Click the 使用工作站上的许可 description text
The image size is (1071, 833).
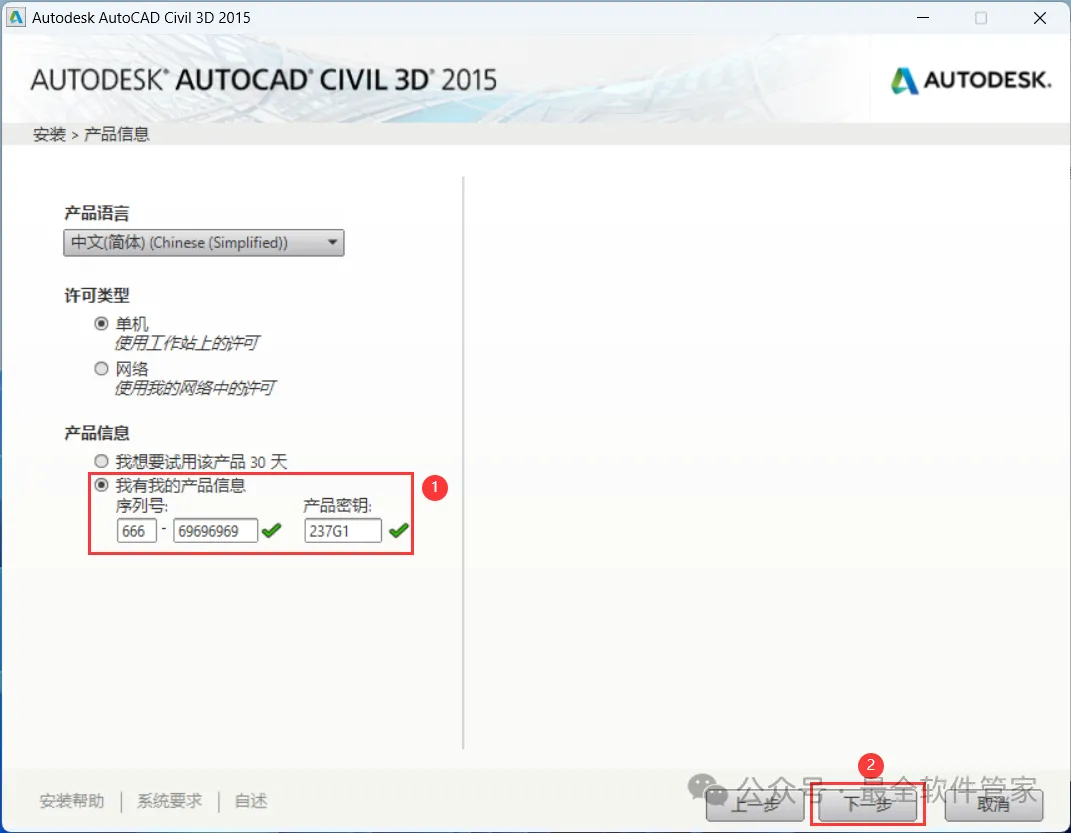(x=186, y=343)
